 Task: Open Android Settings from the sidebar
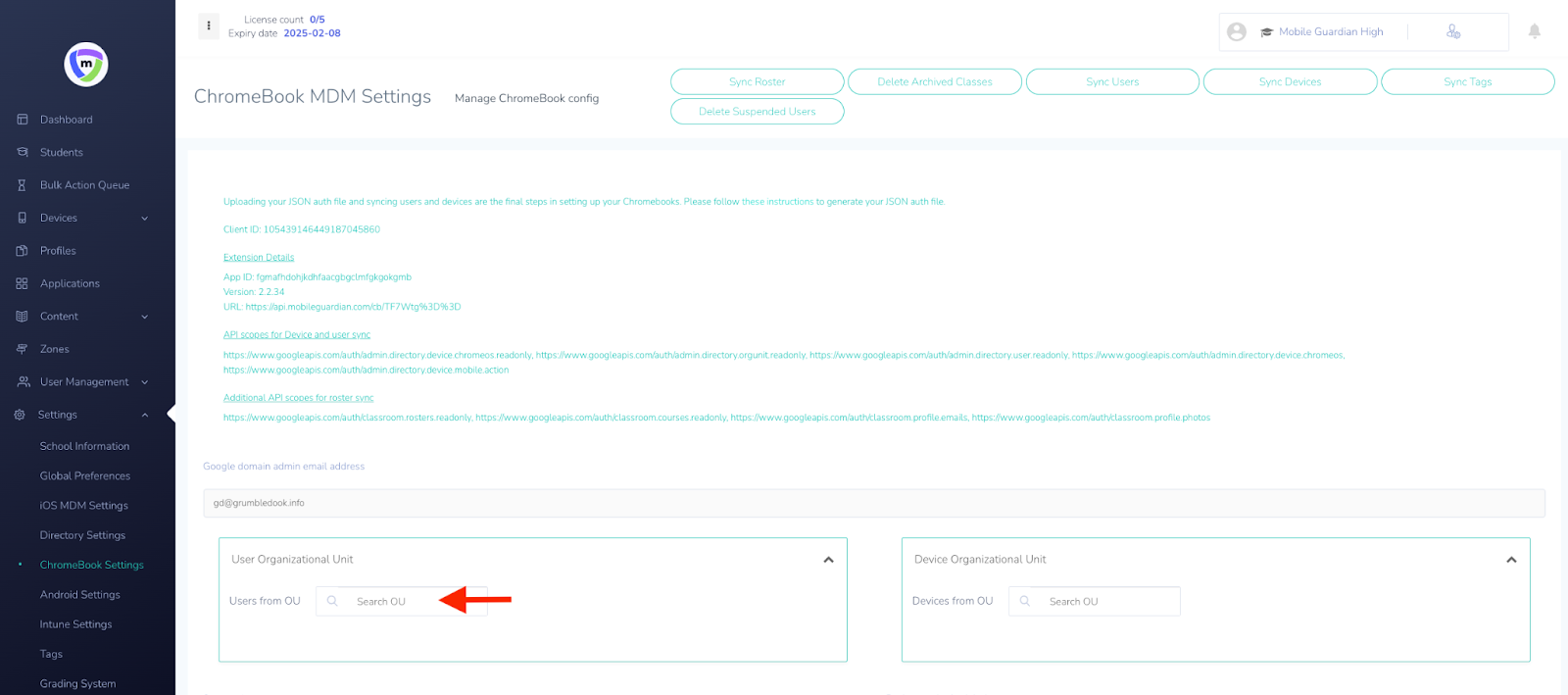coord(79,595)
